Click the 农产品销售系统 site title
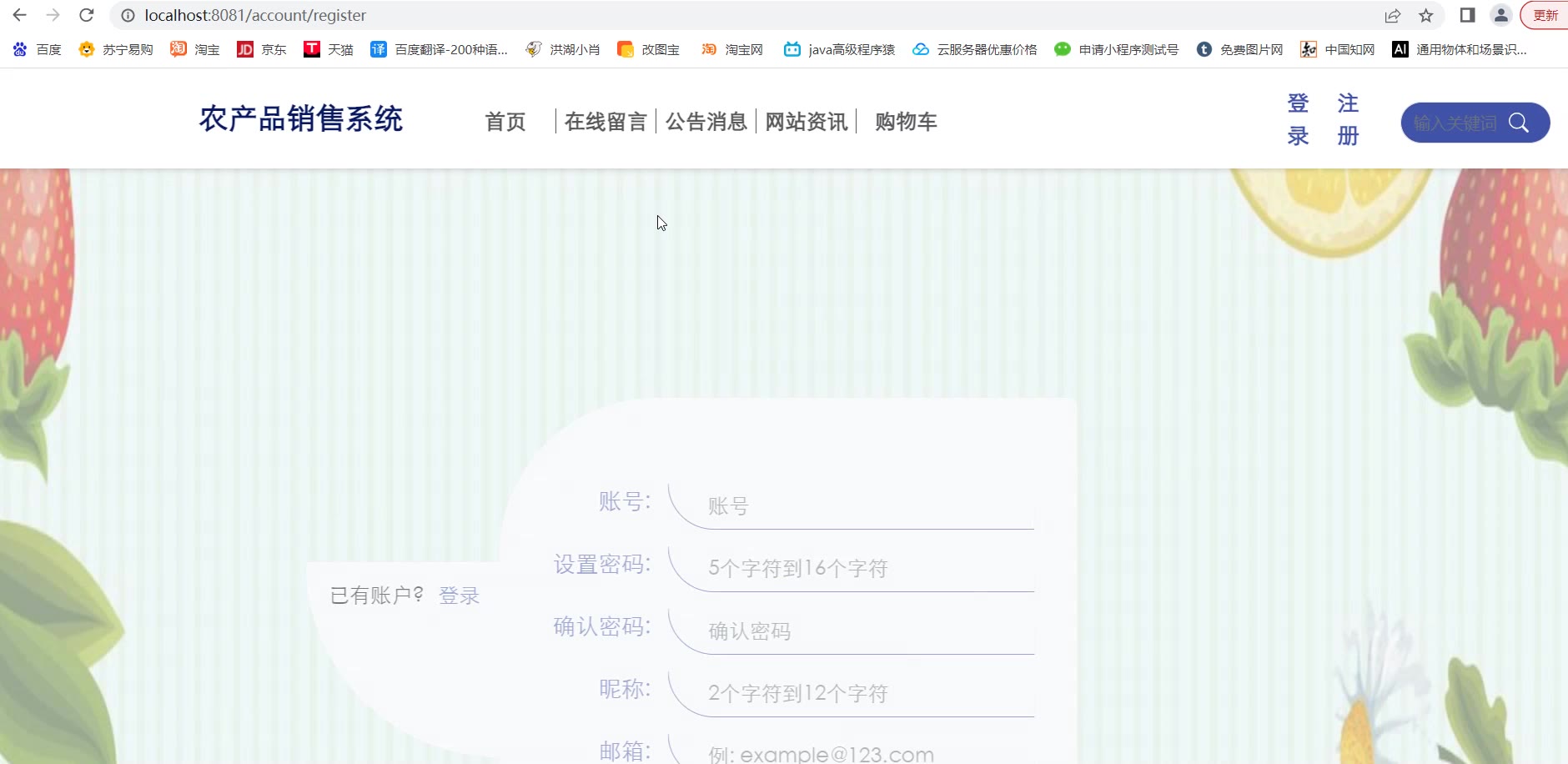Screen dimensions: 1568x764 coord(301,118)
